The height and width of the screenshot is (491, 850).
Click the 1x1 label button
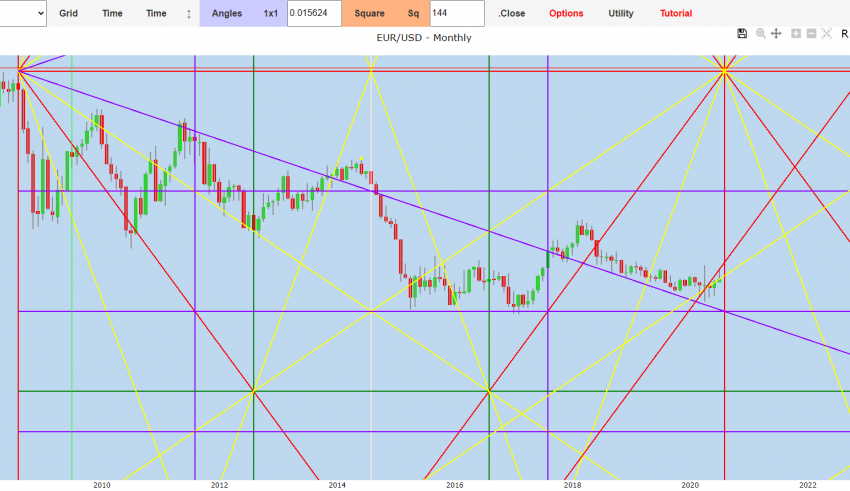pyautogui.click(x=271, y=13)
